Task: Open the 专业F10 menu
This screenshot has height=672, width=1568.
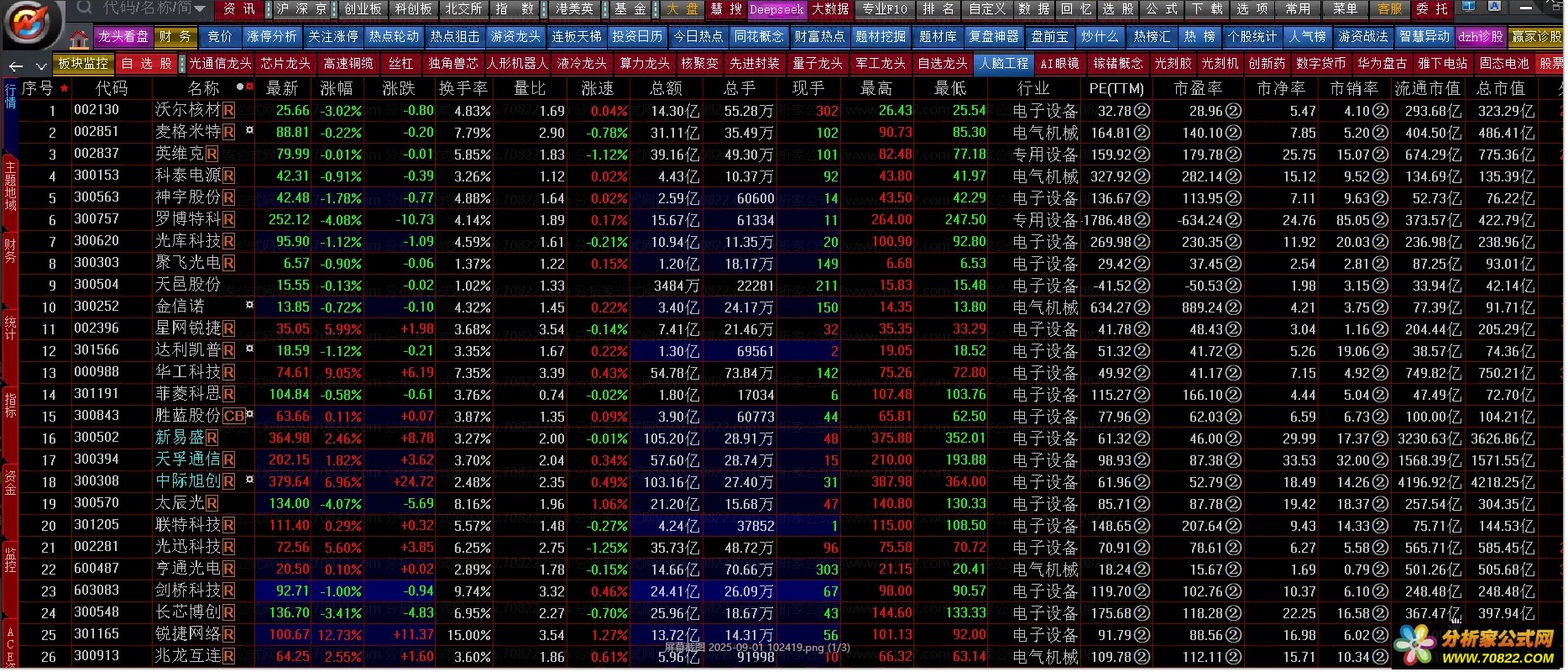Action: click(x=885, y=8)
